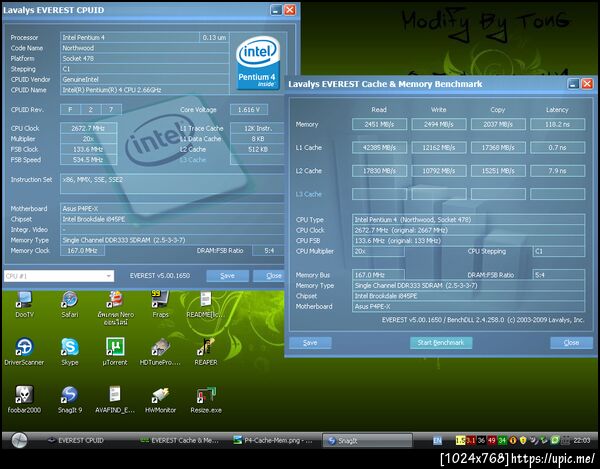Viewport: 600px width, 469px height.
Task: Switch to EVEREST CPUID taskbar item
Action: pyautogui.click(x=76, y=441)
